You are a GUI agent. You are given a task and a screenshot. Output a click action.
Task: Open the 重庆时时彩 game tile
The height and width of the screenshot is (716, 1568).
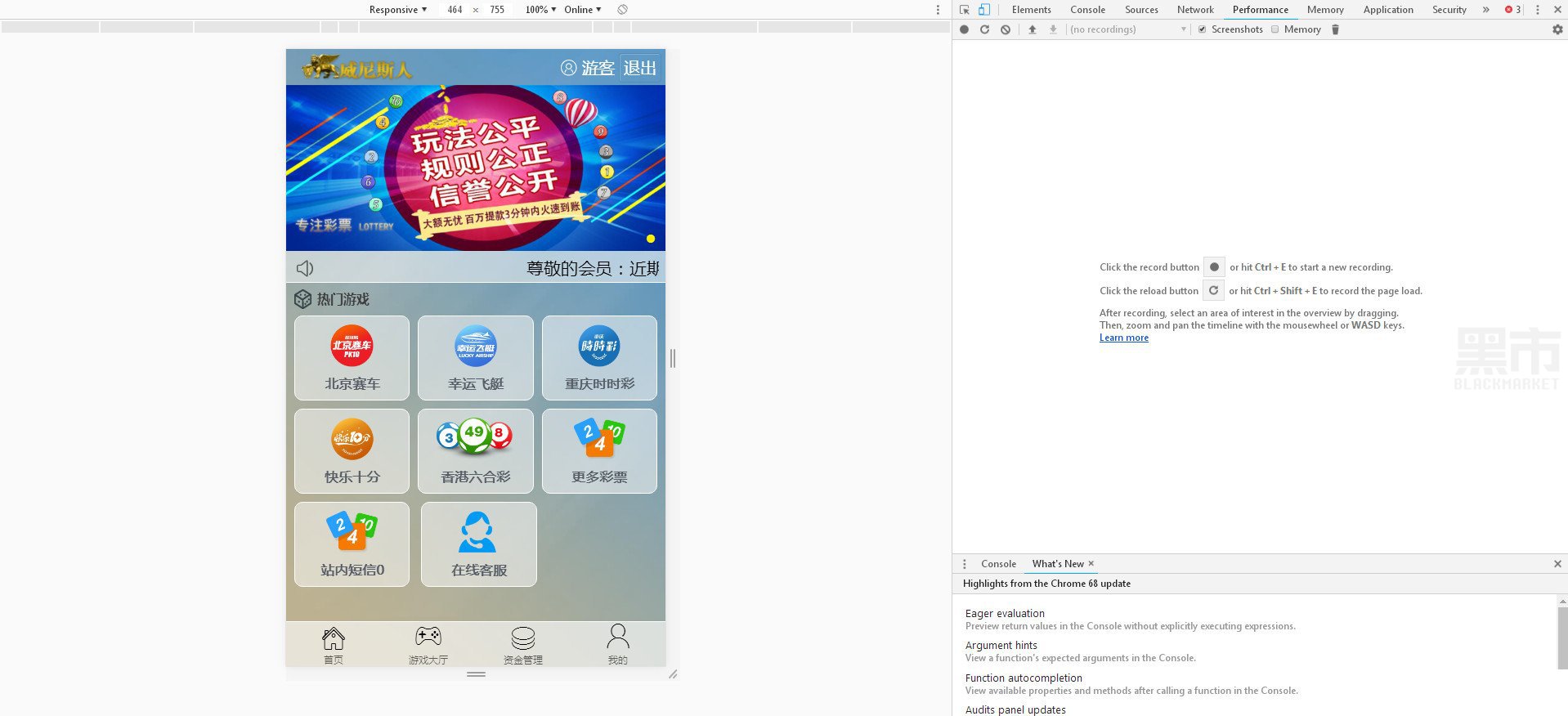pyautogui.click(x=599, y=358)
